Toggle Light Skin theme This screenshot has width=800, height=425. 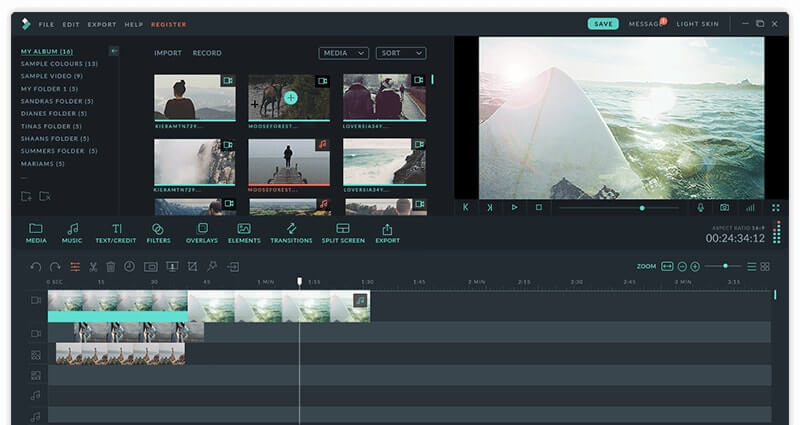pyautogui.click(x=697, y=24)
